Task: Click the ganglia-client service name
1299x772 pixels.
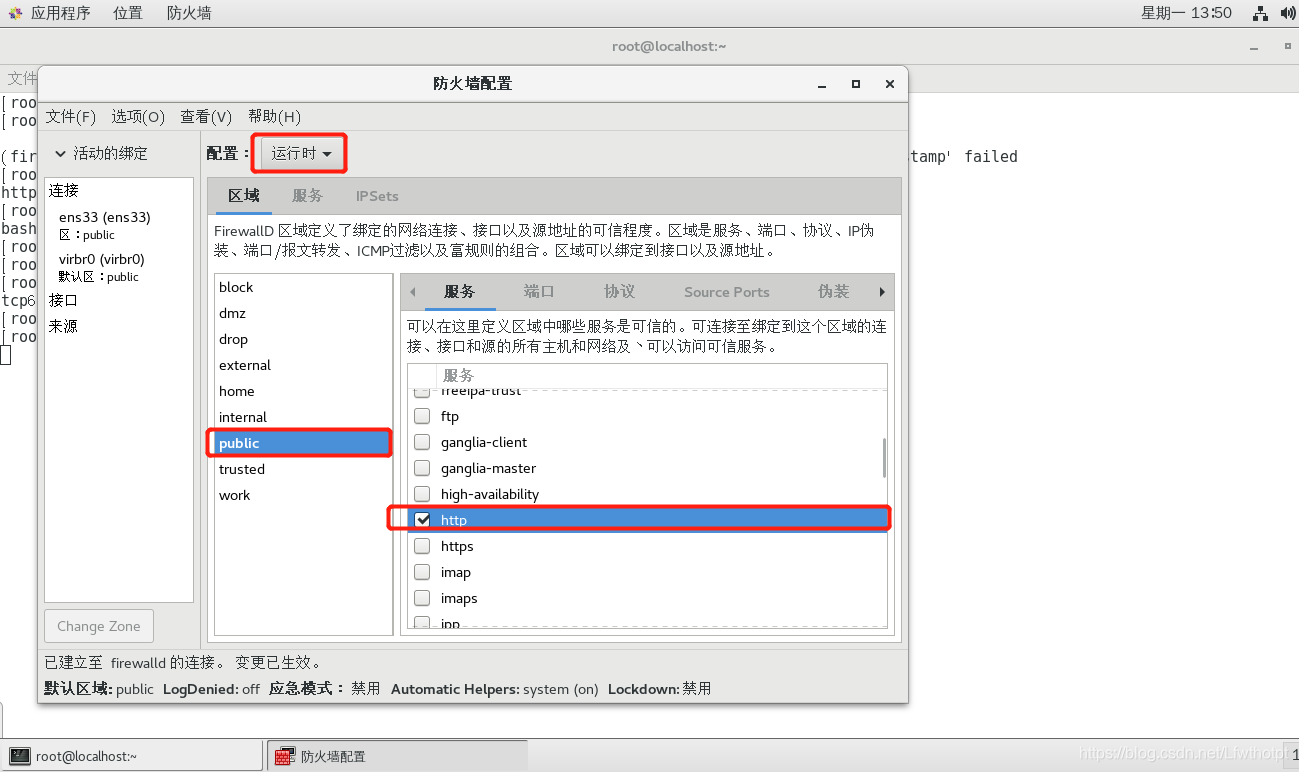Action: point(484,442)
